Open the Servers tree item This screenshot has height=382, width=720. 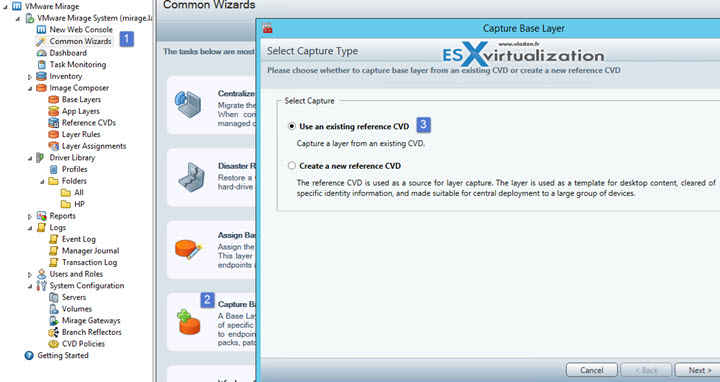pyautogui.click(x=74, y=297)
